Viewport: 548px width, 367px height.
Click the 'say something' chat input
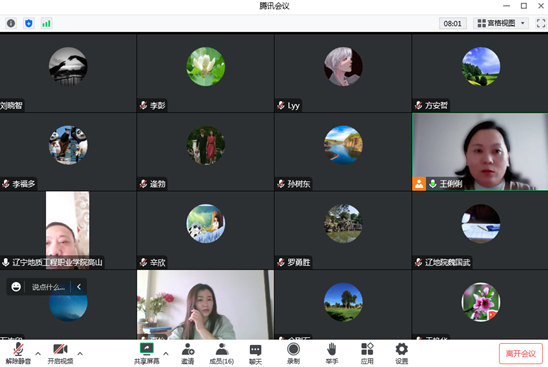coord(48,287)
